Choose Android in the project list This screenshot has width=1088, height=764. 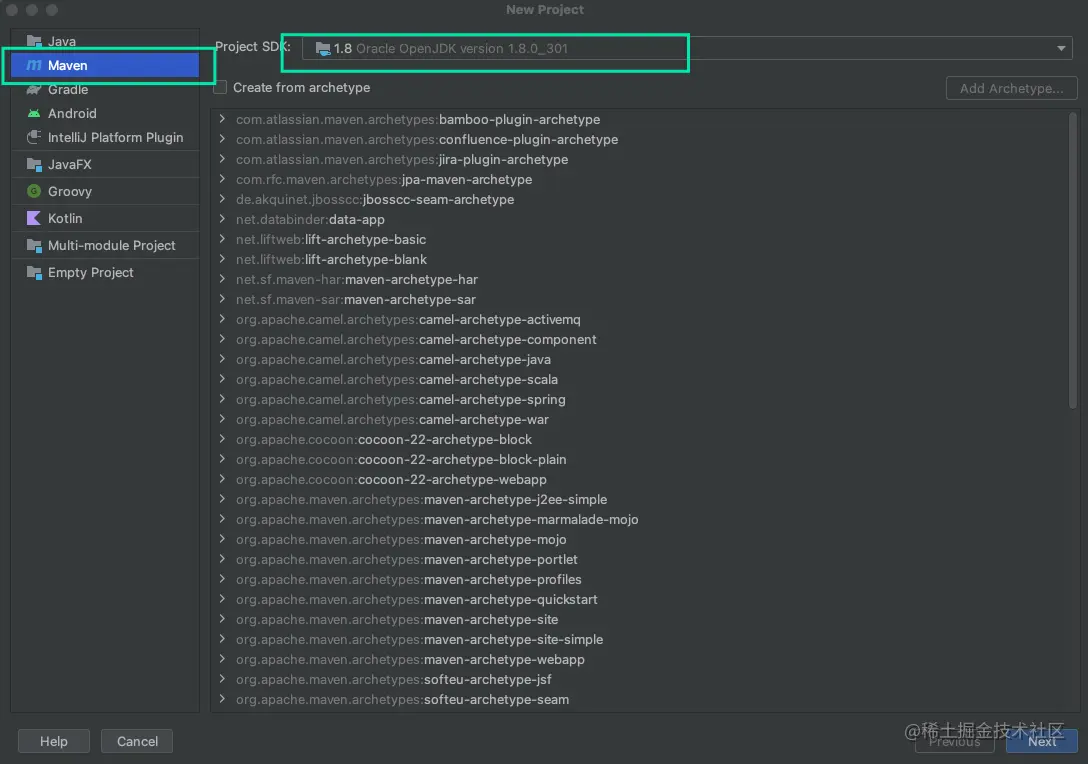click(x=105, y=113)
